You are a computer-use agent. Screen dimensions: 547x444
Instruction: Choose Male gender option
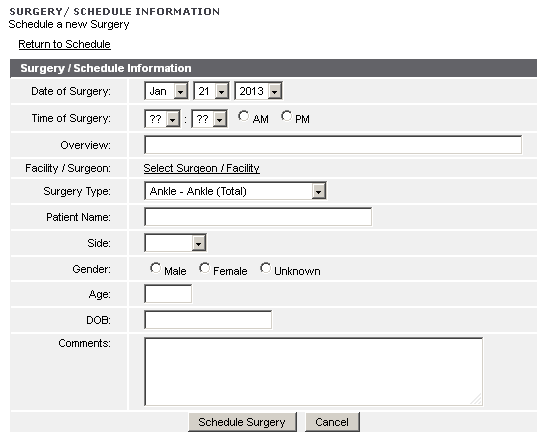[x=155, y=268]
